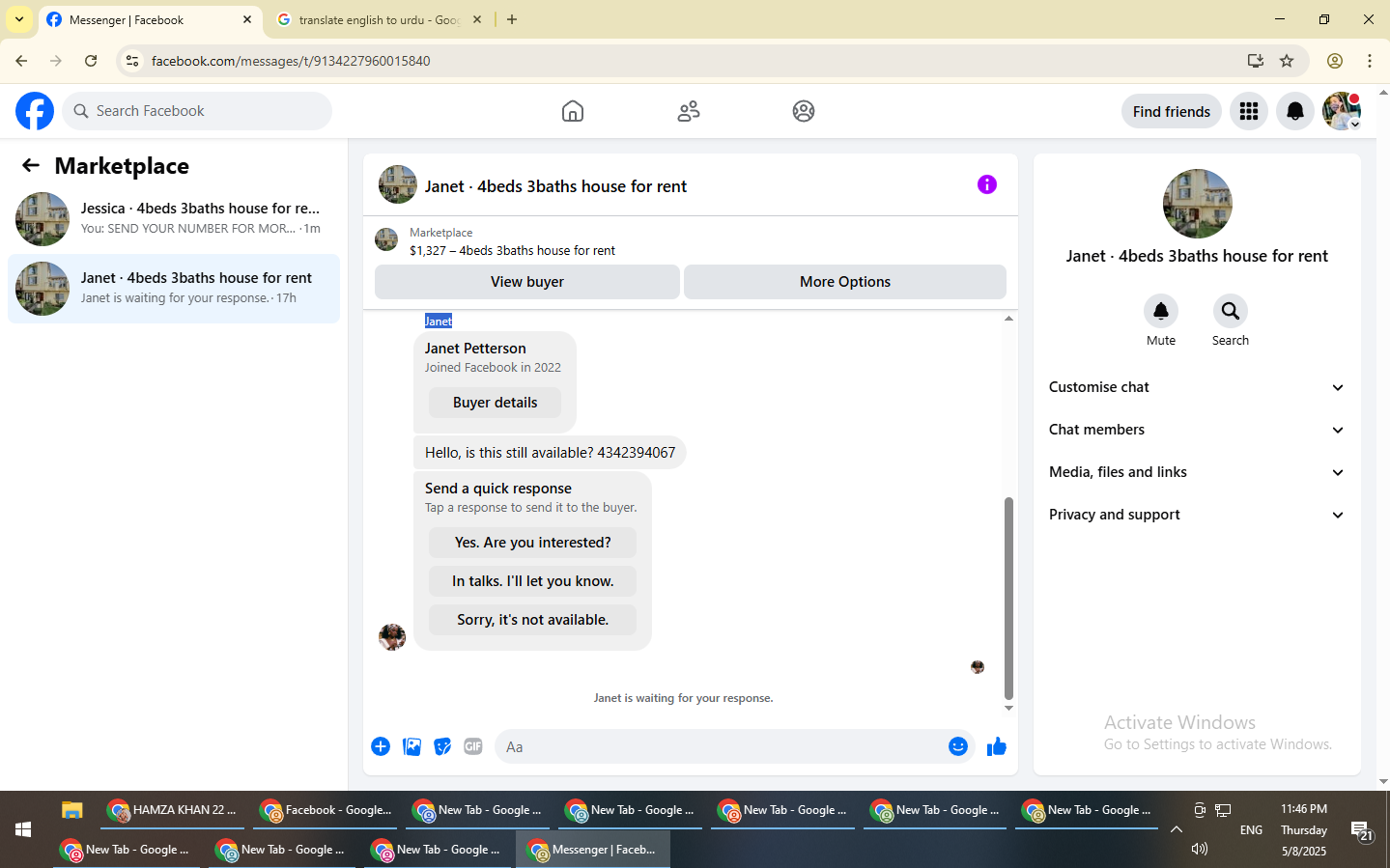Click the Find friends button
The image size is (1390, 868).
click(1172, 111)
